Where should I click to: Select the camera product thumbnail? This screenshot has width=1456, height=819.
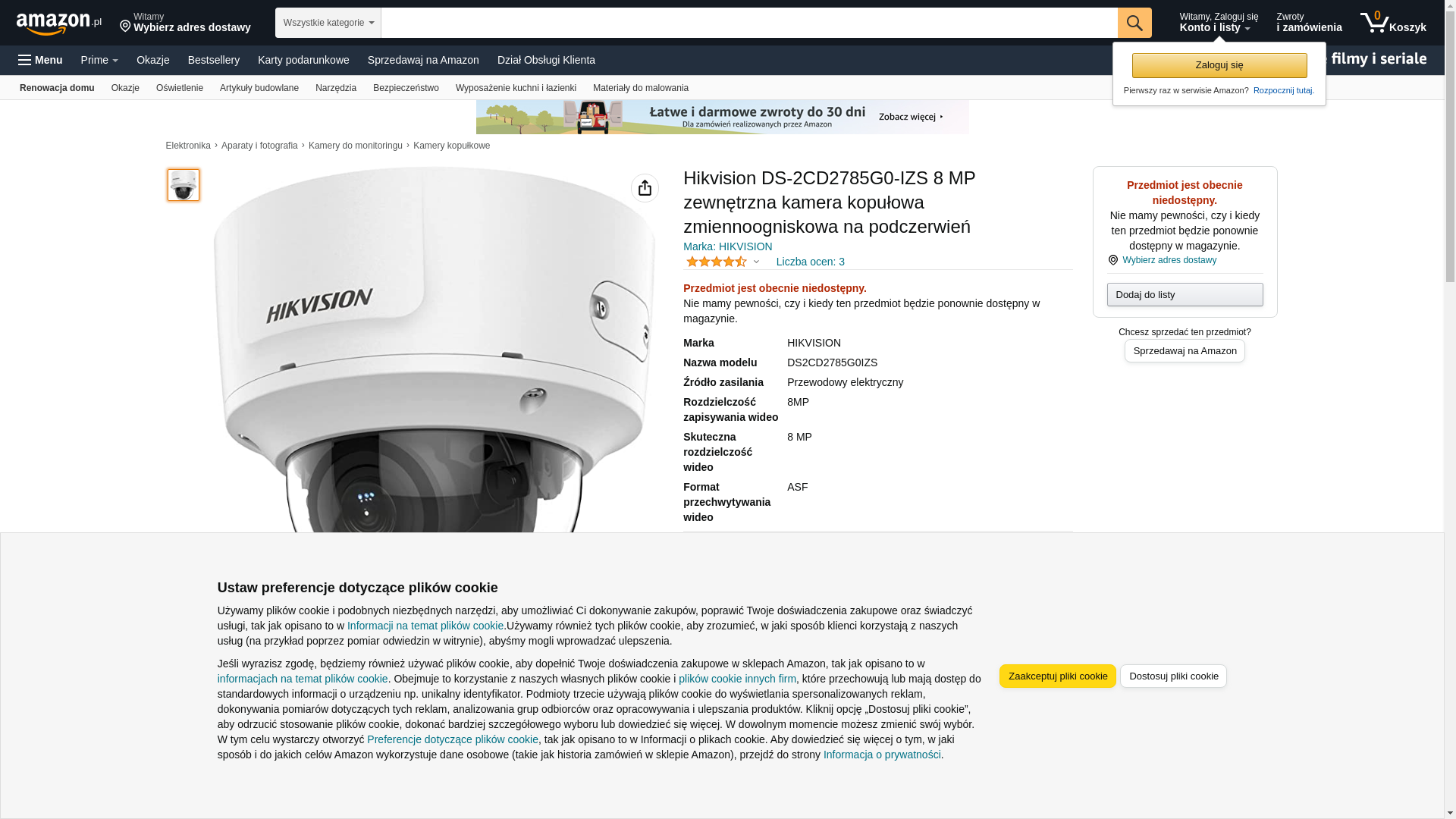[x=184, y=185]
